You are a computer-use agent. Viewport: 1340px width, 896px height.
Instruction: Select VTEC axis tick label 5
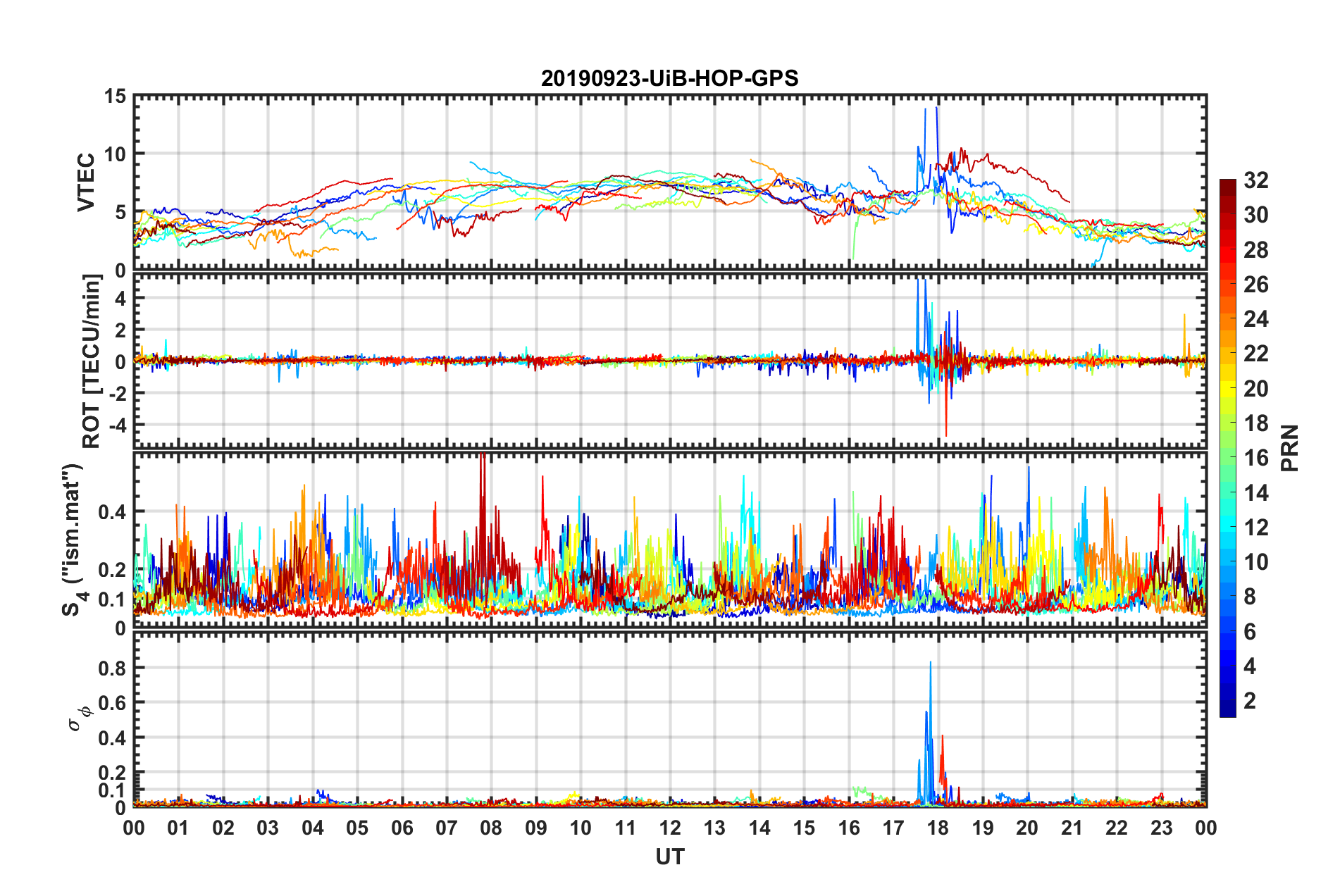tap(120, 212)
